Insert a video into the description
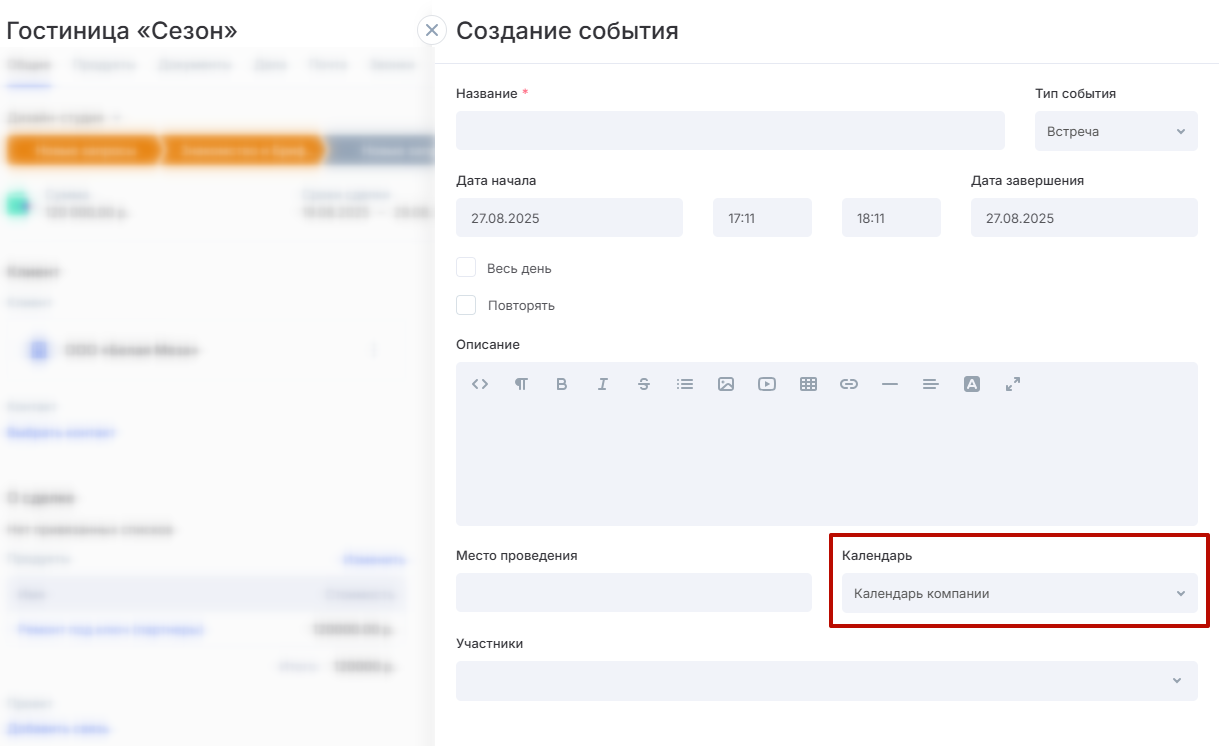The height and width of the screenshot is (746, 1219). coord(767,384)
